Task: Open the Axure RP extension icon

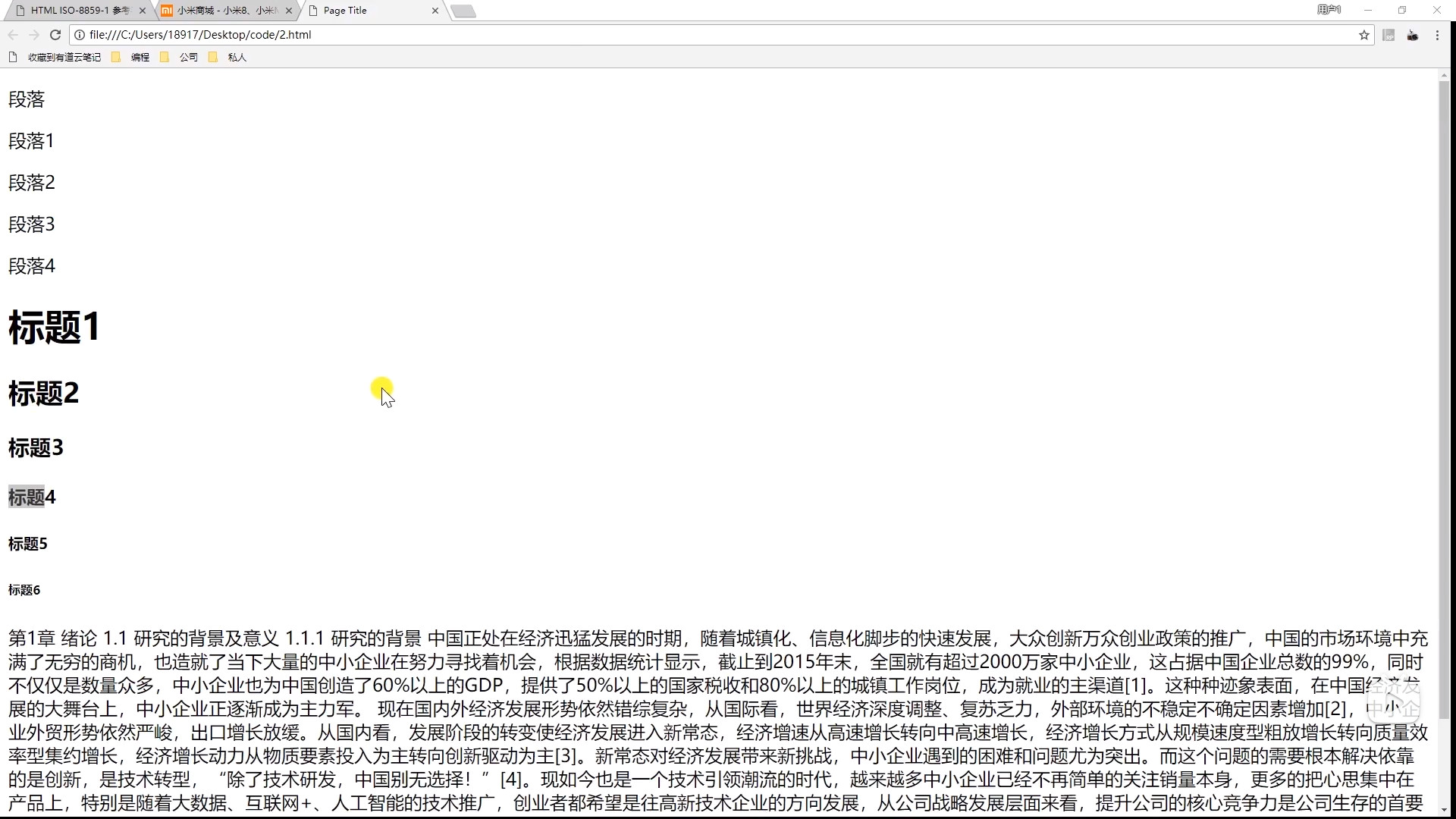Action: pos(1389,35)
